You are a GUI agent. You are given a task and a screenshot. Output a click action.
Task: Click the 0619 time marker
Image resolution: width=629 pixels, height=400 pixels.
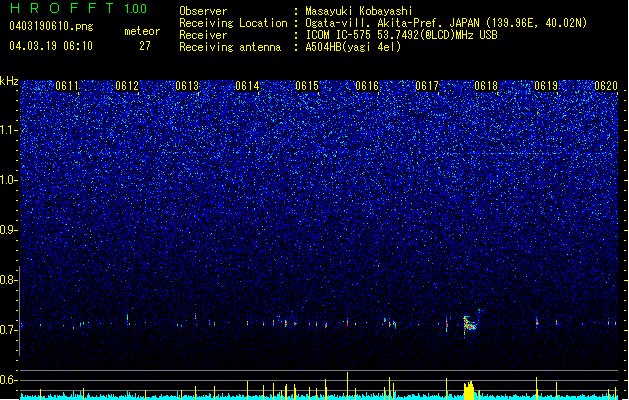[546, 86]
